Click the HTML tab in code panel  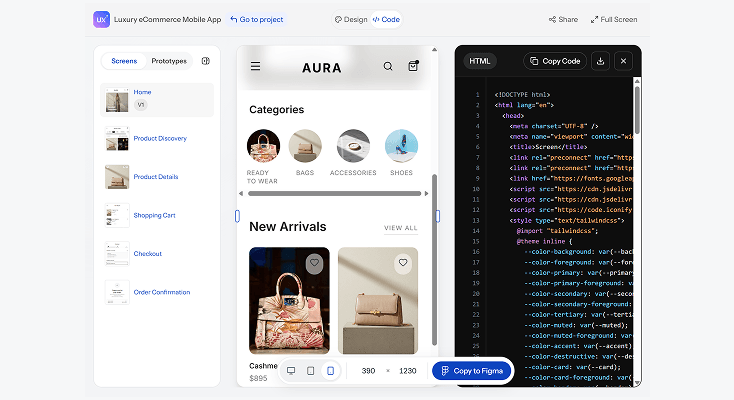[x=480, y=61]
